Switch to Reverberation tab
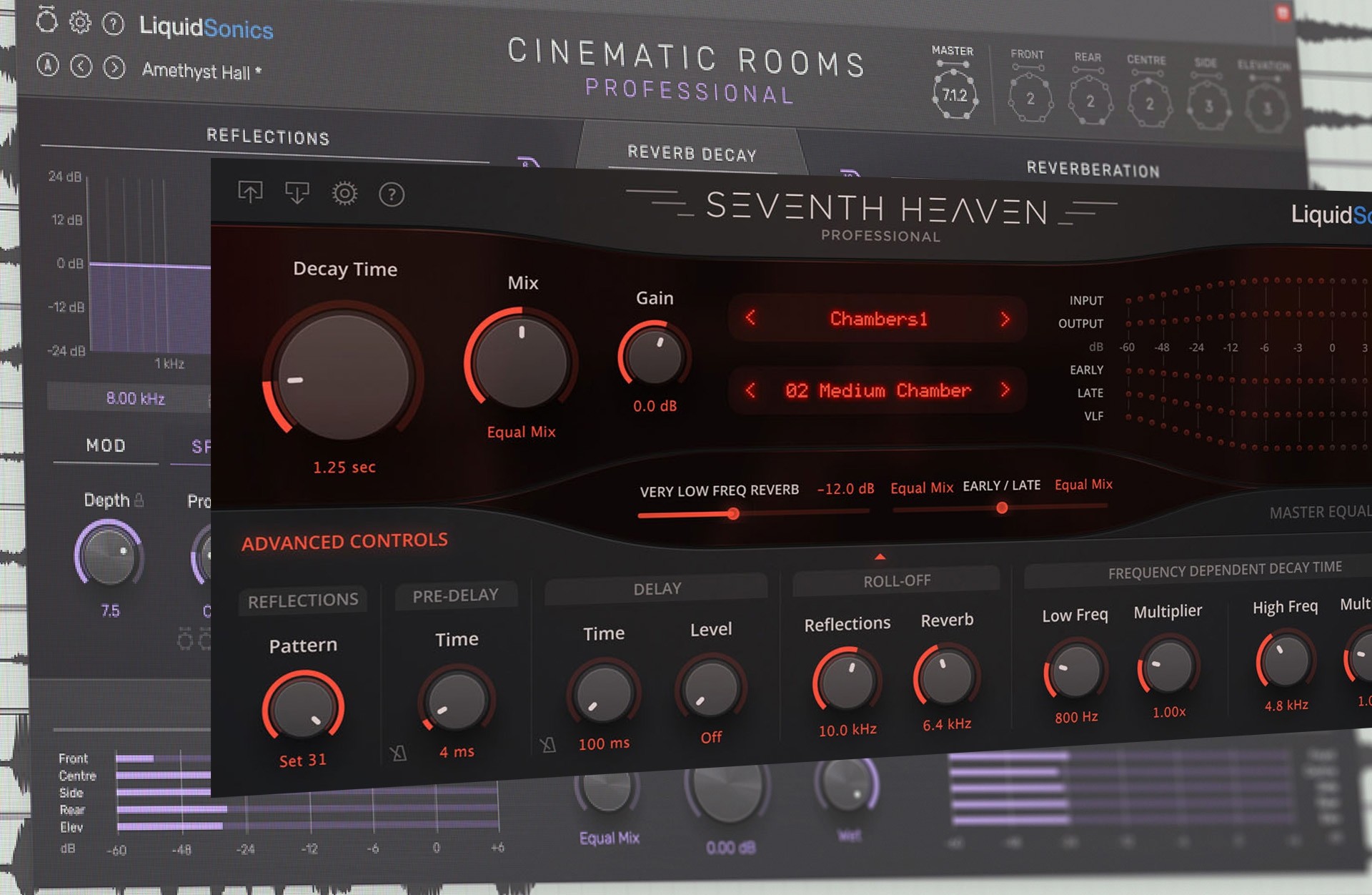The height and width of the screenshot is (895, 1372). tap(1093, 169)
